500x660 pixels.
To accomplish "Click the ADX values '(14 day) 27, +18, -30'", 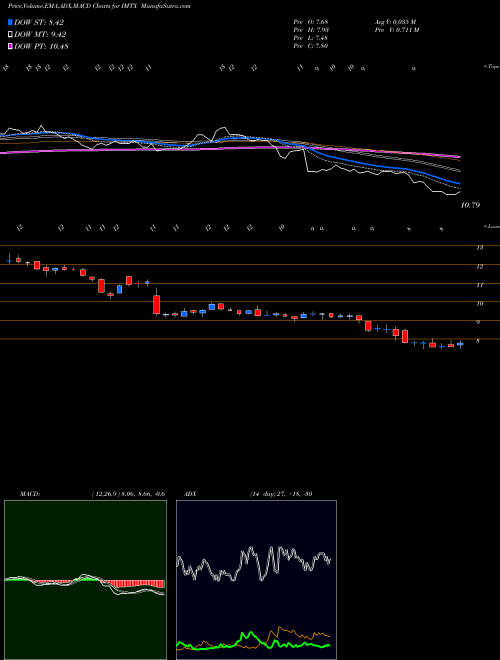I will 281,494.
